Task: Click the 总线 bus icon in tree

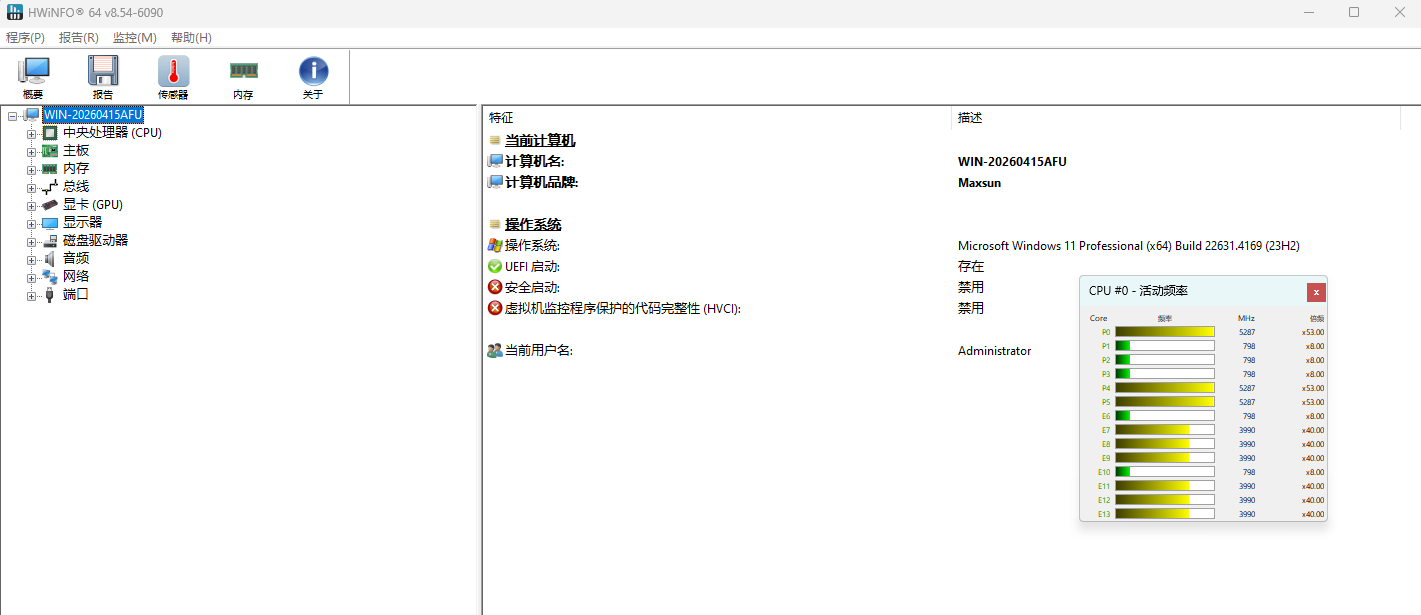Action: coord(50,186)
